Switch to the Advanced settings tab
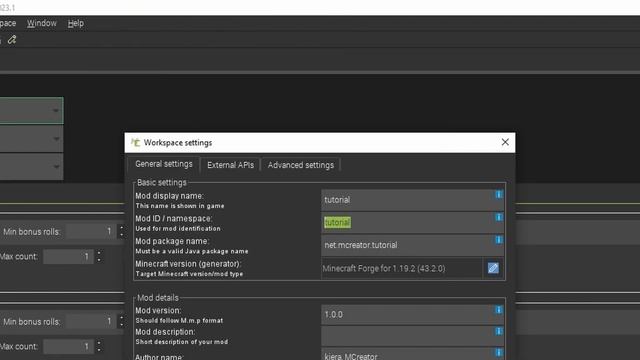This screenshot has height=360, width=640. (301, 165)
